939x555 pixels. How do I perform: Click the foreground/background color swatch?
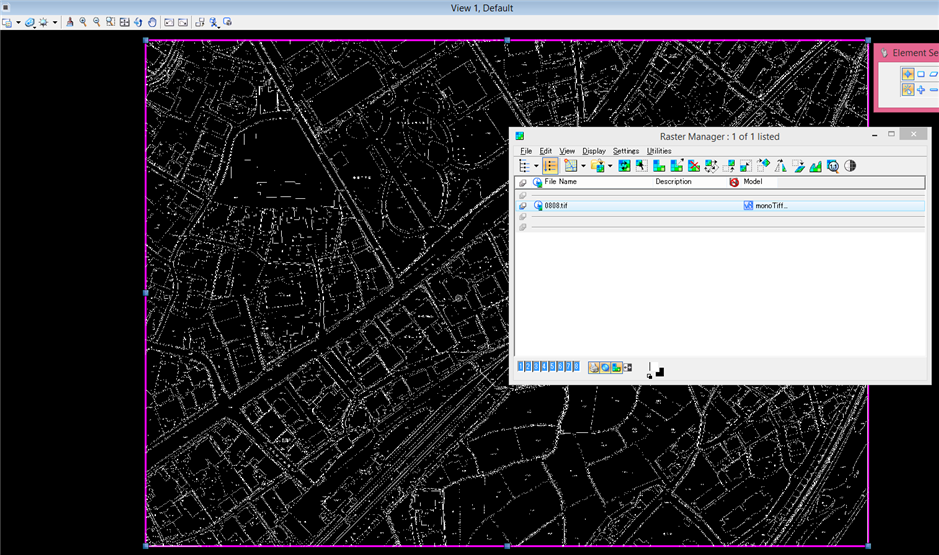coord(656,371)
